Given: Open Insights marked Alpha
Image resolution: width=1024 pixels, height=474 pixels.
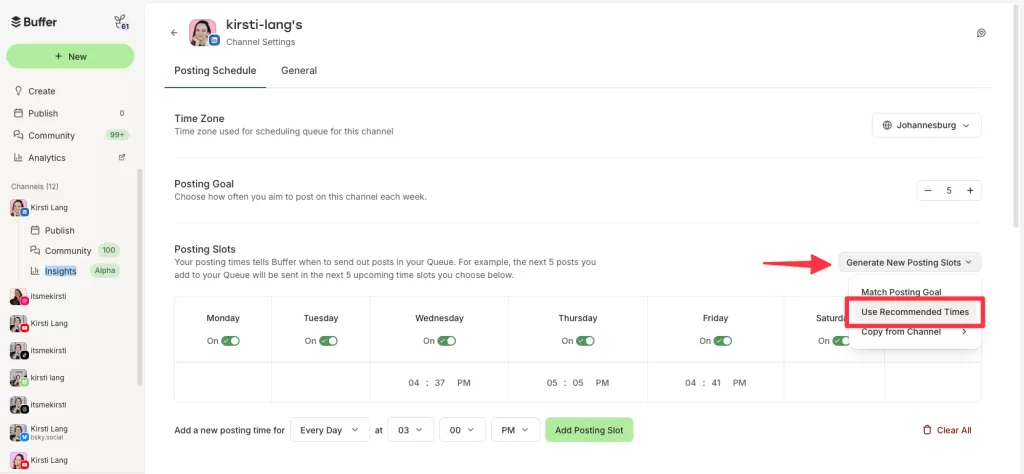Looking at the screenshot, I should pyautogui.click(x=75, y=271).
